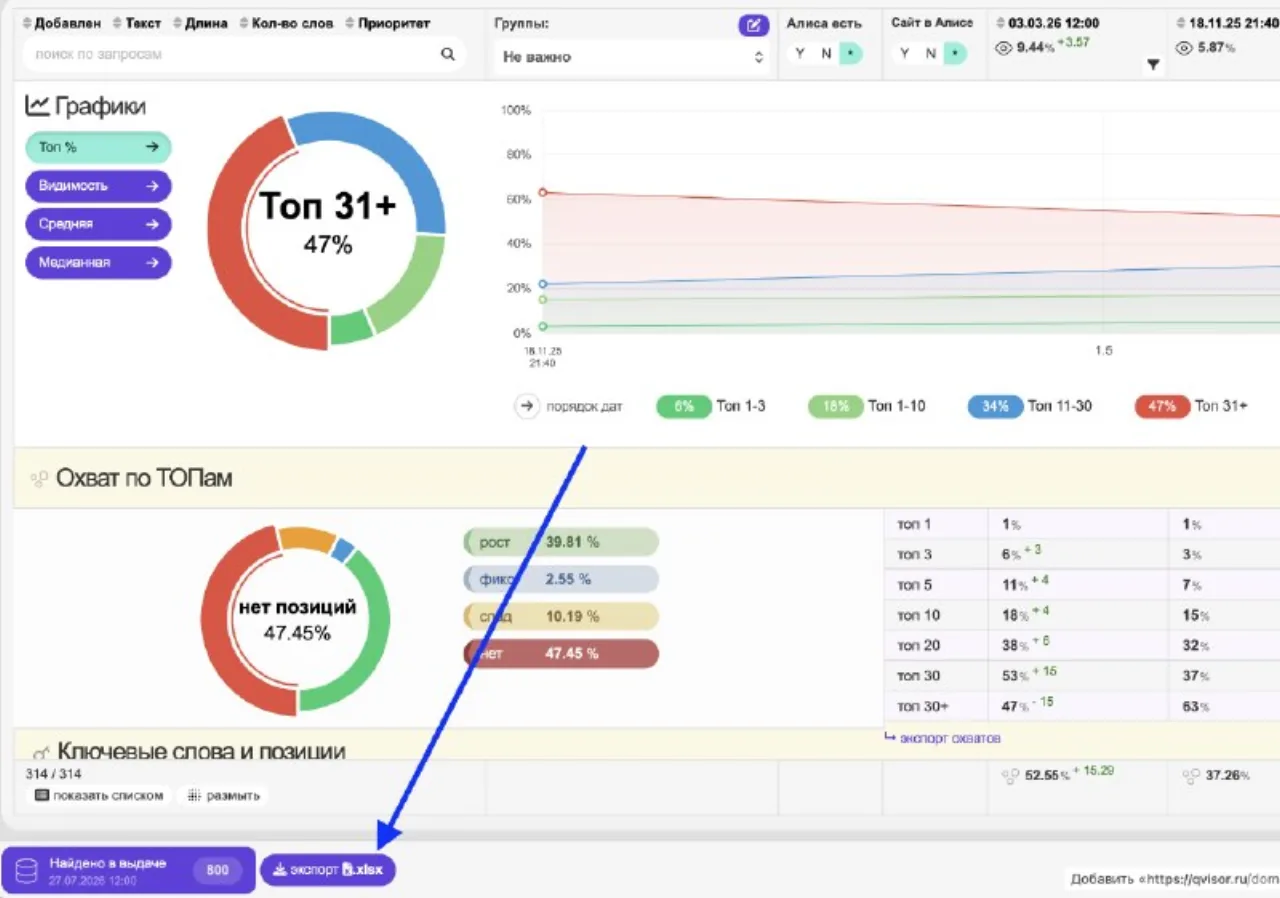Click the coverage icon next to 52.55%
The image size is (1280, 898).
click(1010, 776)
